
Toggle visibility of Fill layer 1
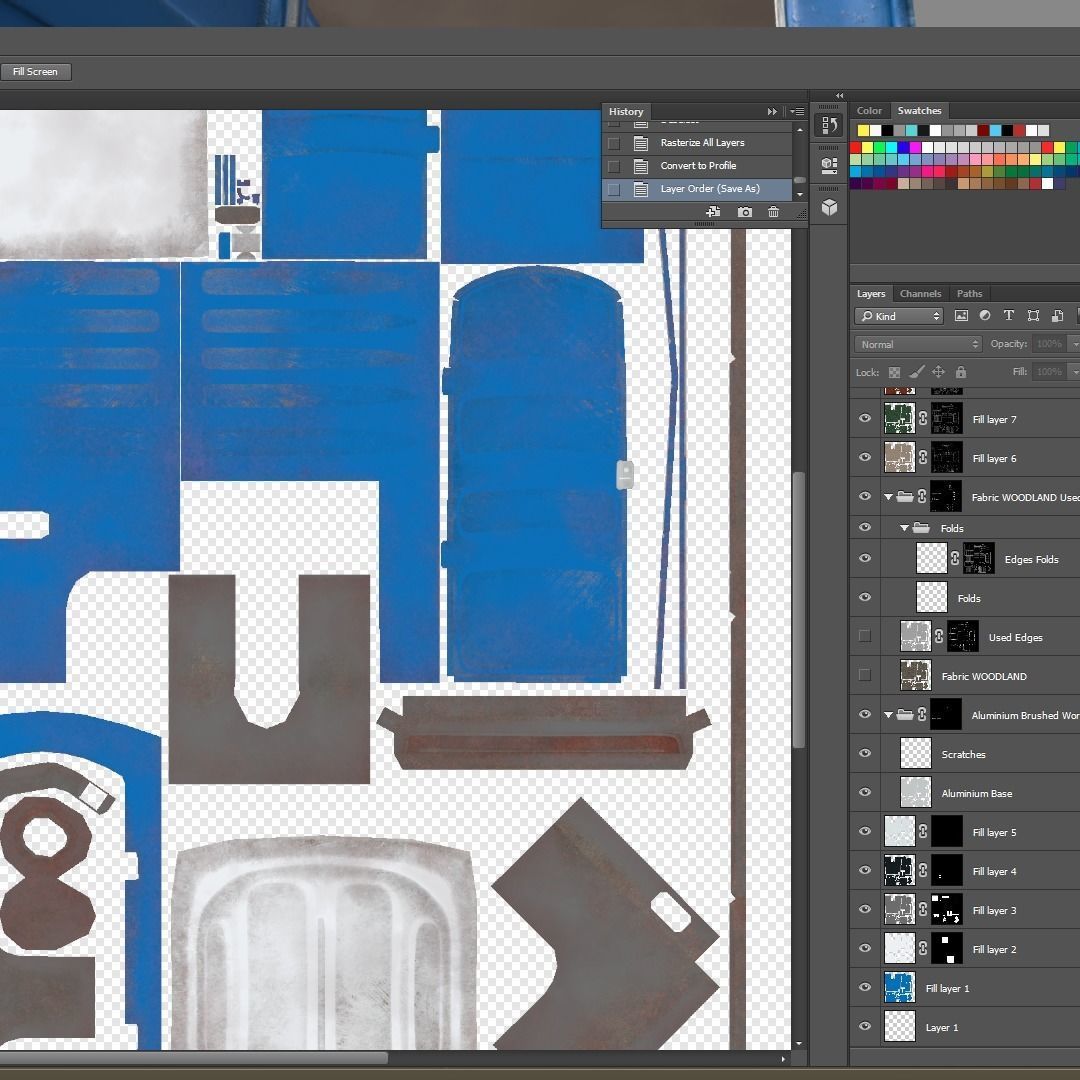pos(865,987)
